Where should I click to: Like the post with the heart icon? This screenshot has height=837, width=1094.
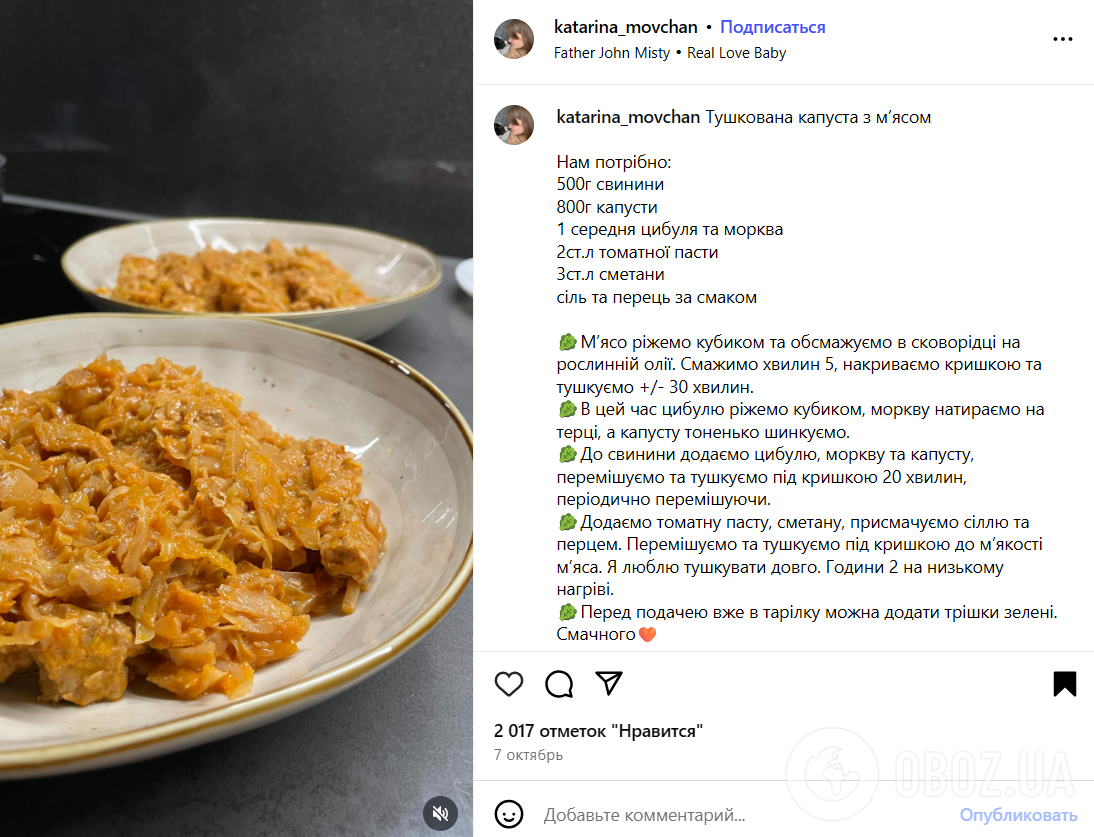tap(509, 684)
